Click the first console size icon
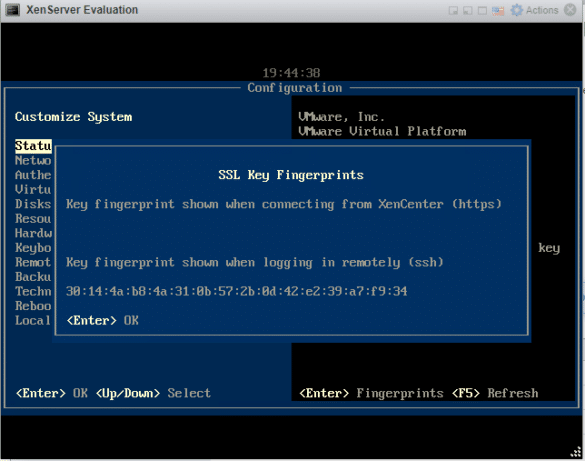This screenshot has width=585, height=461. point(453,10)
